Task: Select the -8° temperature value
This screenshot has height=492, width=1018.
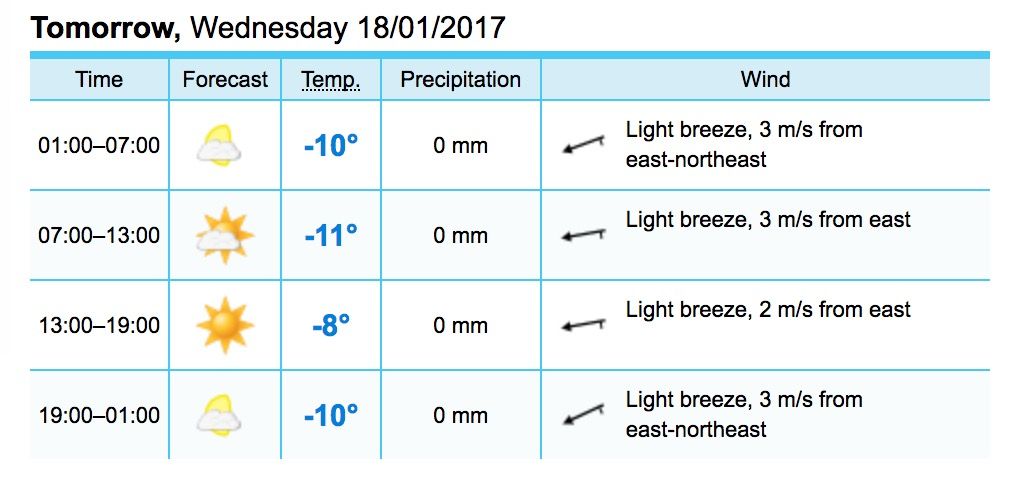Action: 331,325
